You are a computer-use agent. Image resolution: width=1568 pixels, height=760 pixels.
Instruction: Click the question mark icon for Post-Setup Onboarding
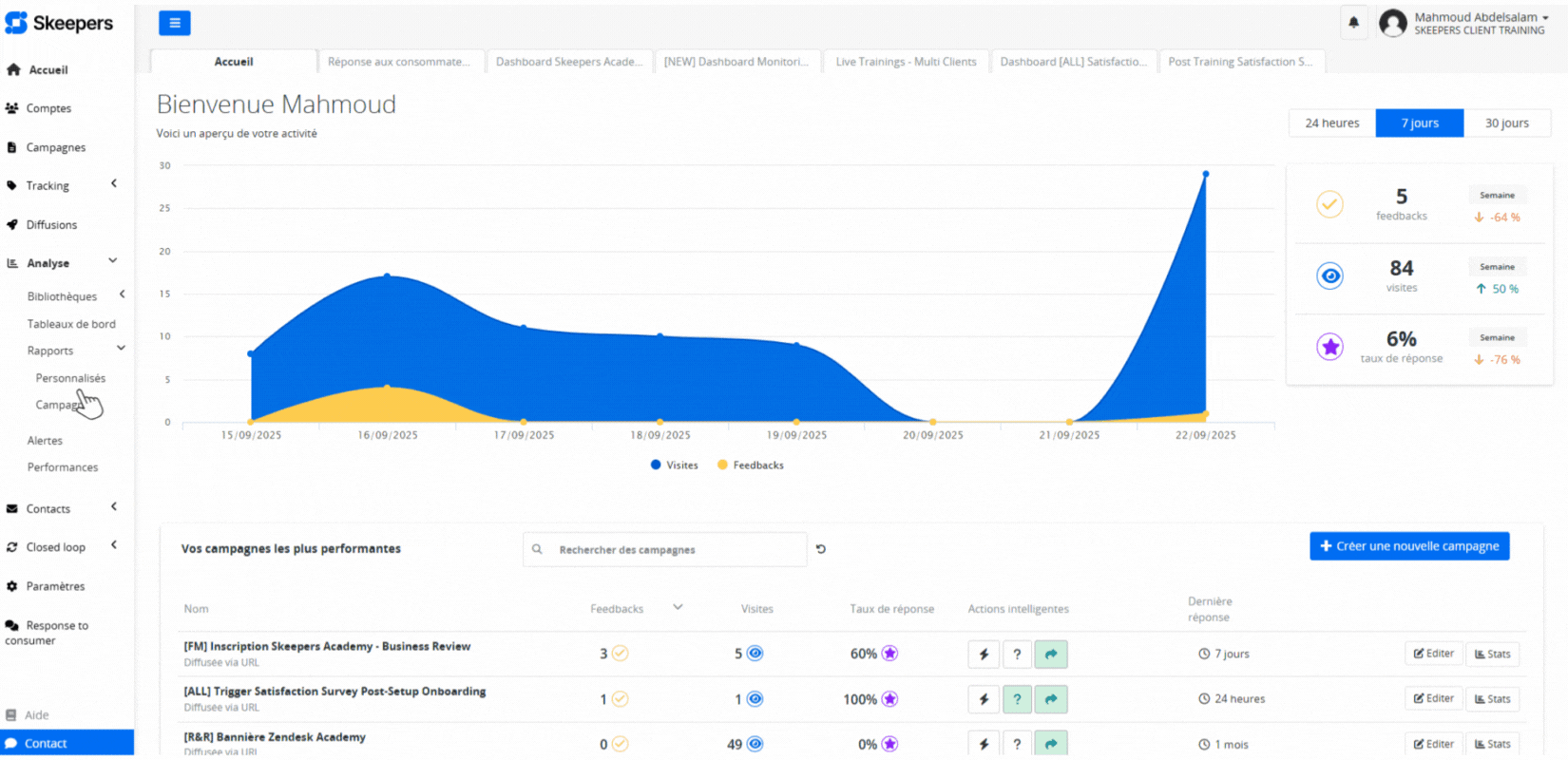tap(1017, 699)
